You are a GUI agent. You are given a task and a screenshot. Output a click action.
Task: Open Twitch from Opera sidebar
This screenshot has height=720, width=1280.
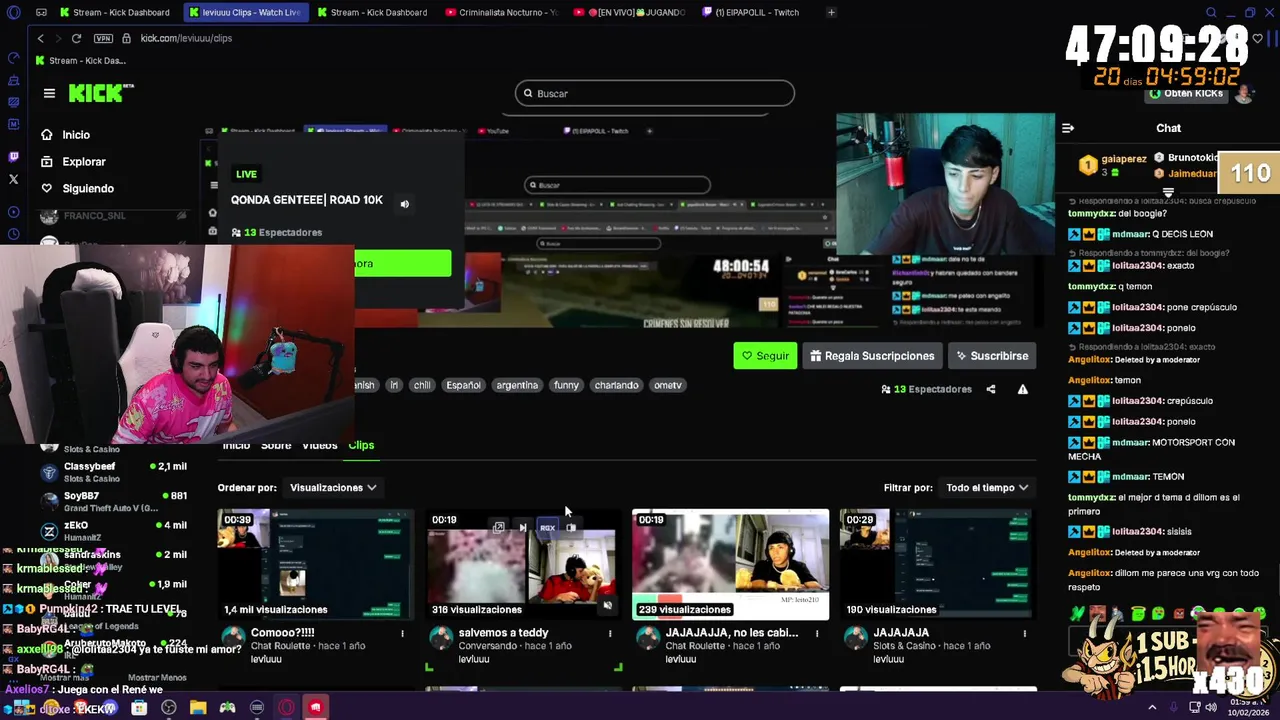(13, 157)
